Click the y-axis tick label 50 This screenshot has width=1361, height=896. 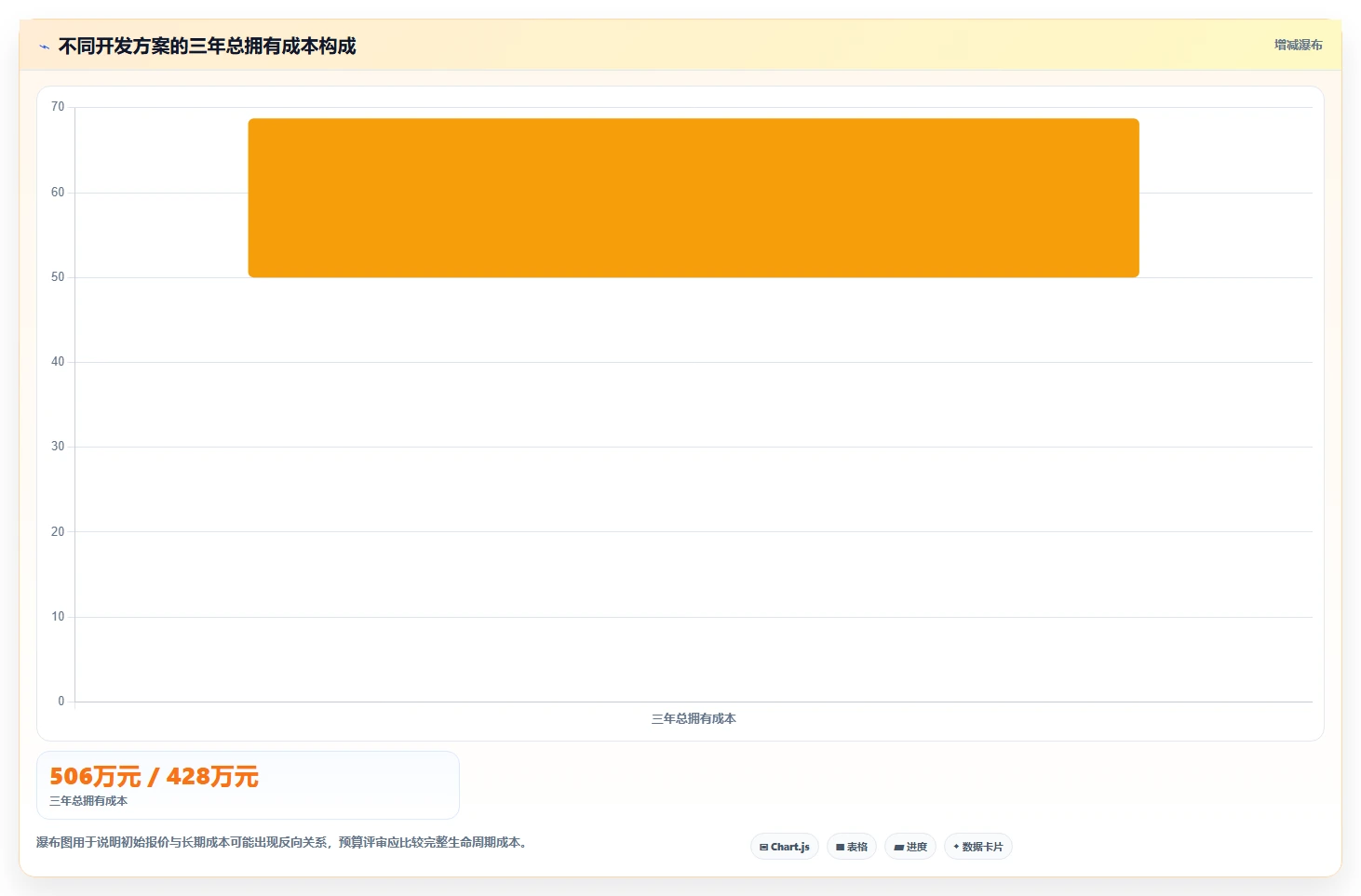[x=58, y=277]
